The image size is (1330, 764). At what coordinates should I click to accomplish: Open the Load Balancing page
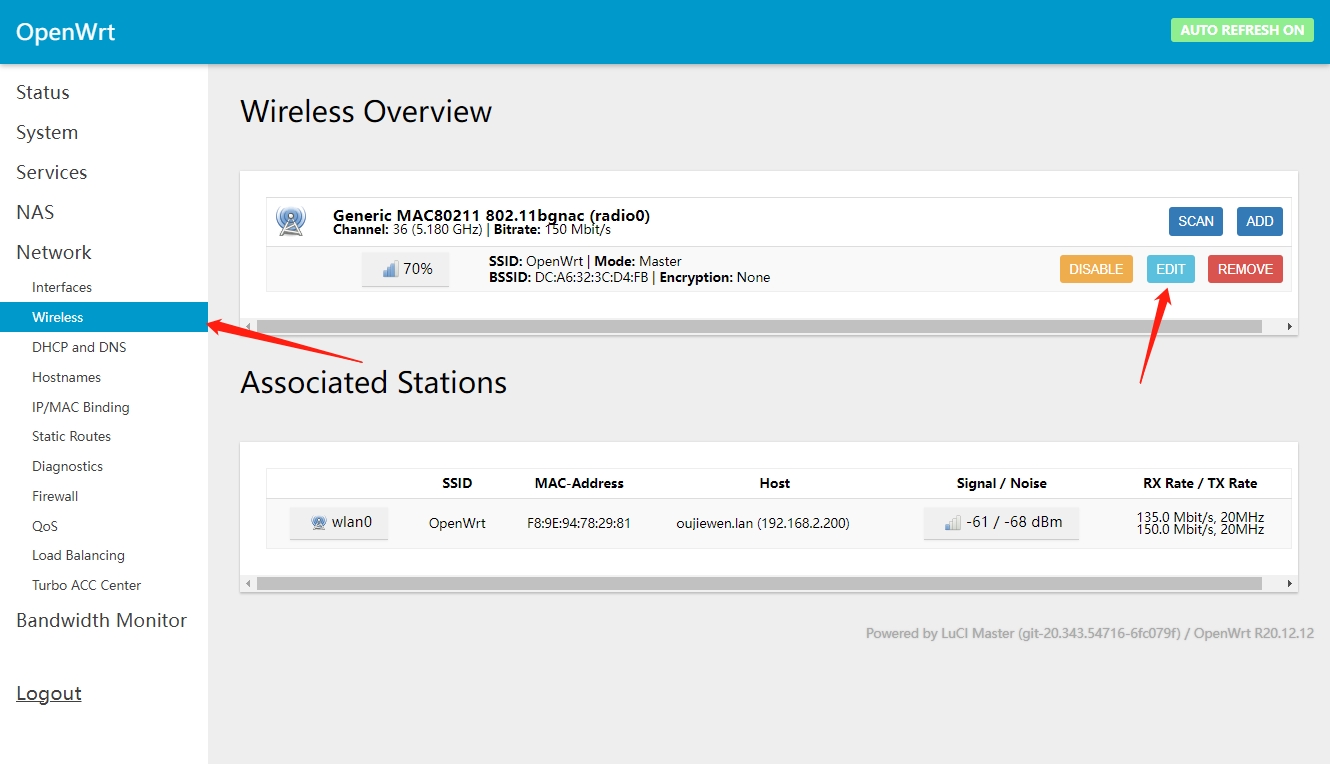coord(78,555)
